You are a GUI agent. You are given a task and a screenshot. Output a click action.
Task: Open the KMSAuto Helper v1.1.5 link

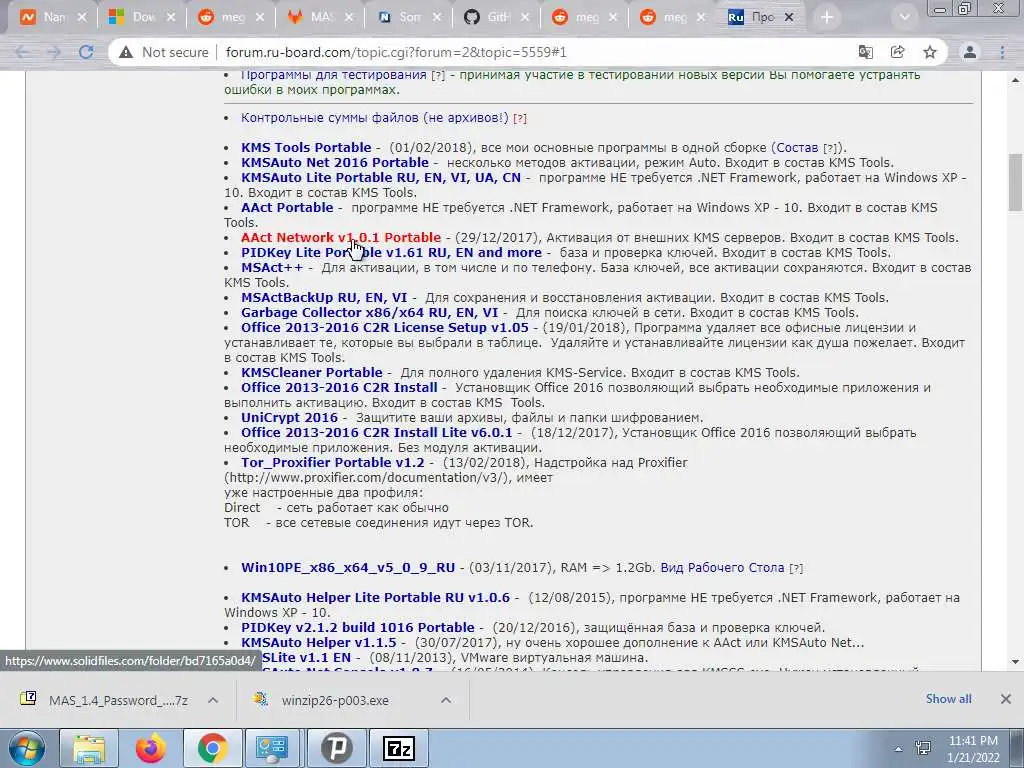[318, 643]
